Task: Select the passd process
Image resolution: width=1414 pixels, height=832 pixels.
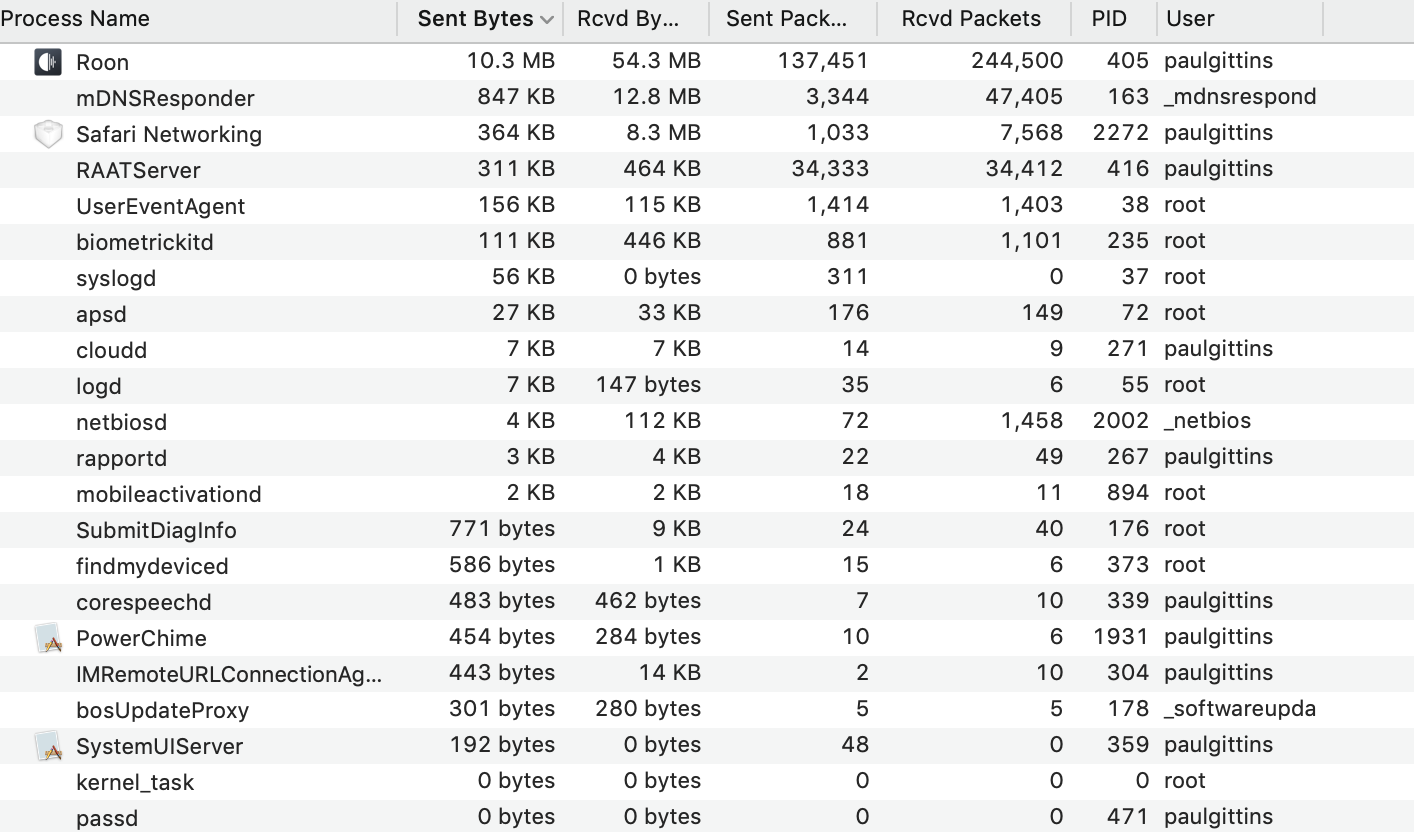Action: tap(107, 818)
